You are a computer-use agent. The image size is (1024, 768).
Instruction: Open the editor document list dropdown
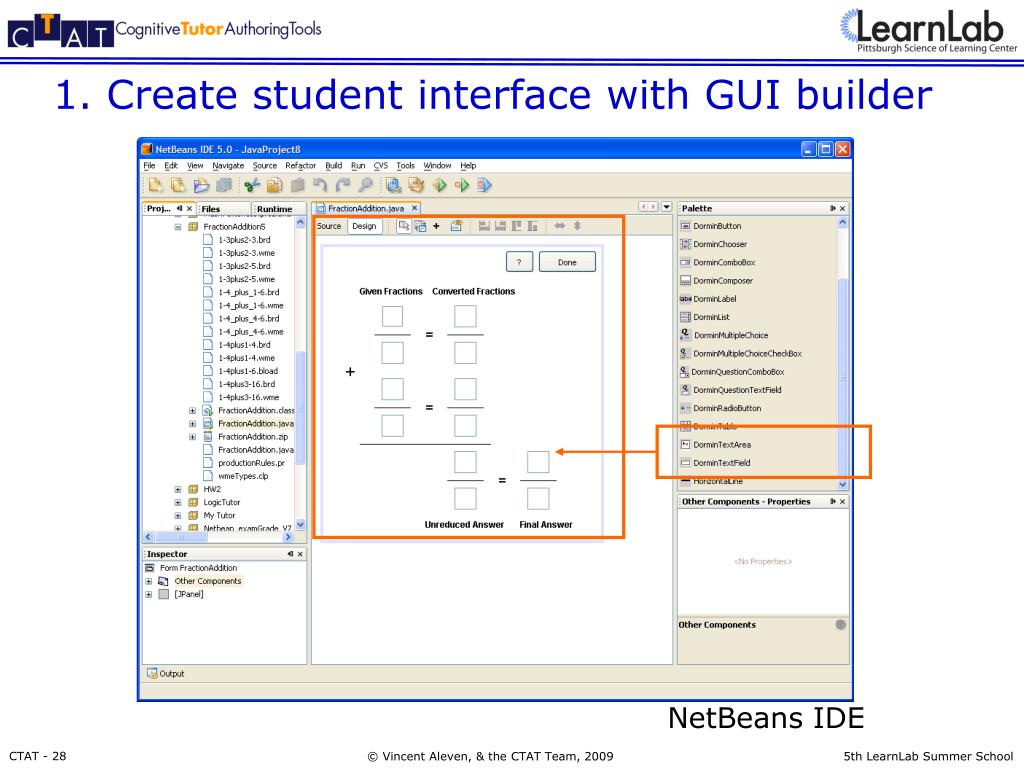pyautogui.click(x=666, y=207)
